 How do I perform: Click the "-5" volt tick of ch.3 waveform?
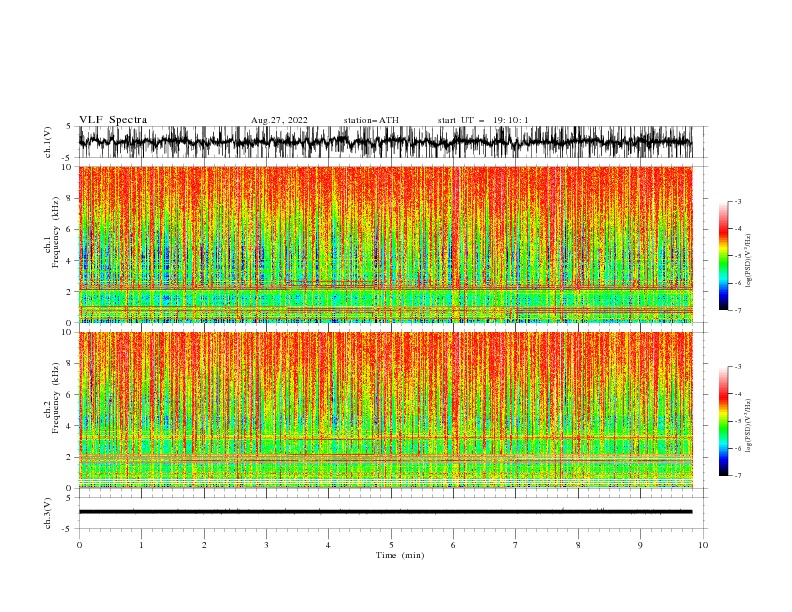pos(67,529)
